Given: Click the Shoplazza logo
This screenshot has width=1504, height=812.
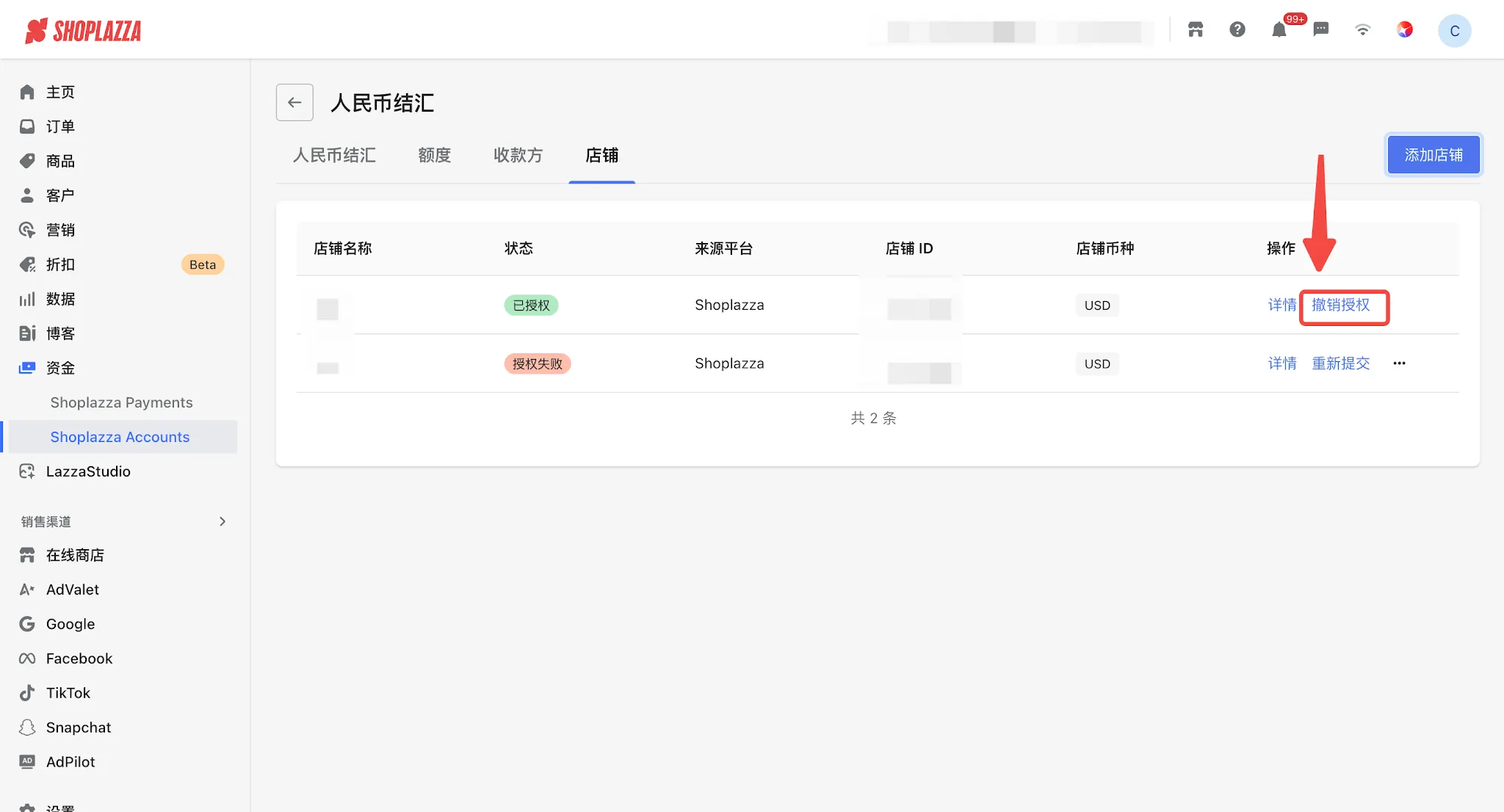Looking at the screenshot, I should coord(83,31).
